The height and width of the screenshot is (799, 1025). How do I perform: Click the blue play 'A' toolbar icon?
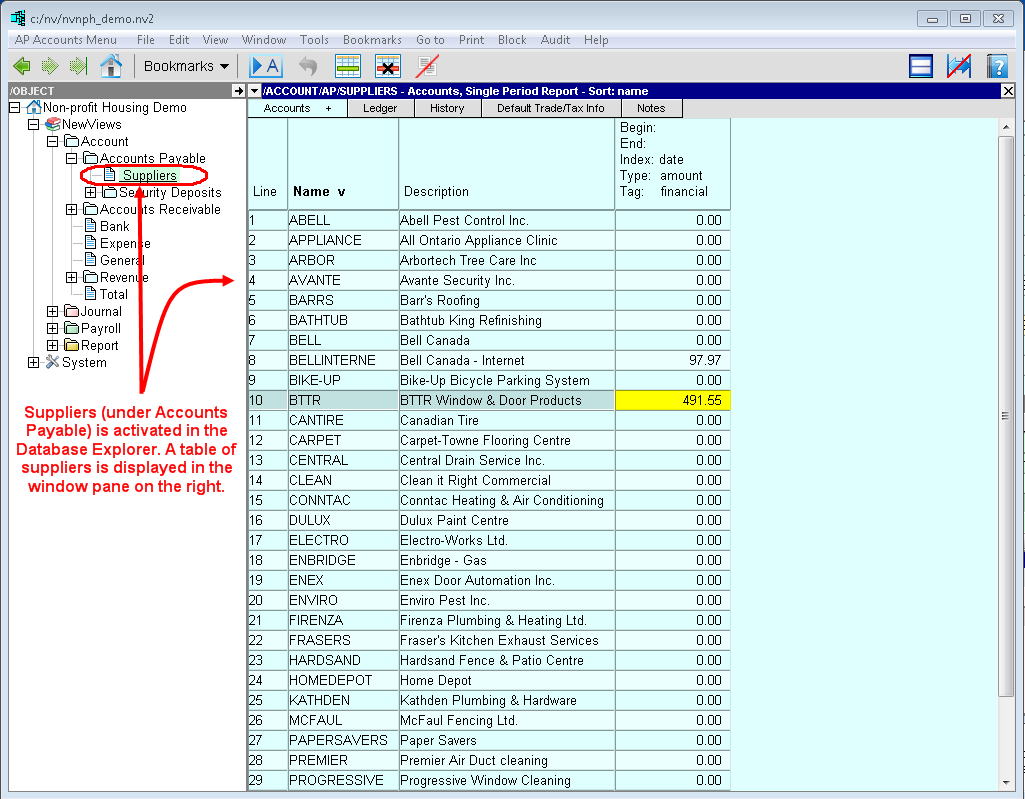(266, 67)
